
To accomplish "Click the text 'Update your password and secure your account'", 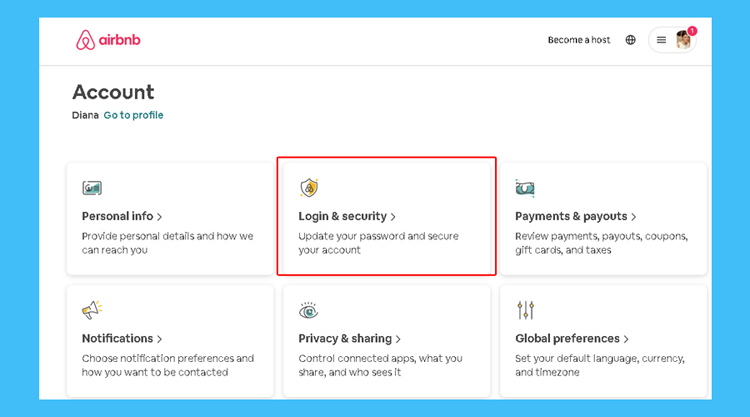I will click(x=378, y=243).
